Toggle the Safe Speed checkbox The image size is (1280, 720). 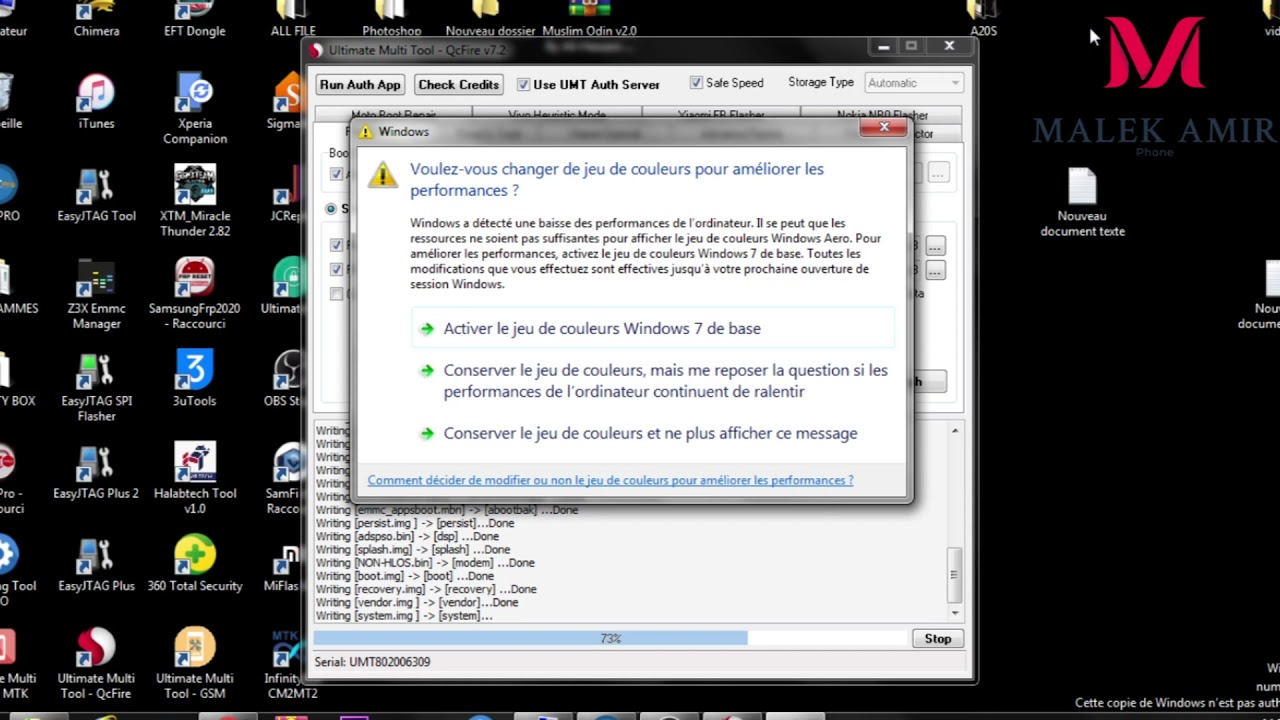point(696,83)
